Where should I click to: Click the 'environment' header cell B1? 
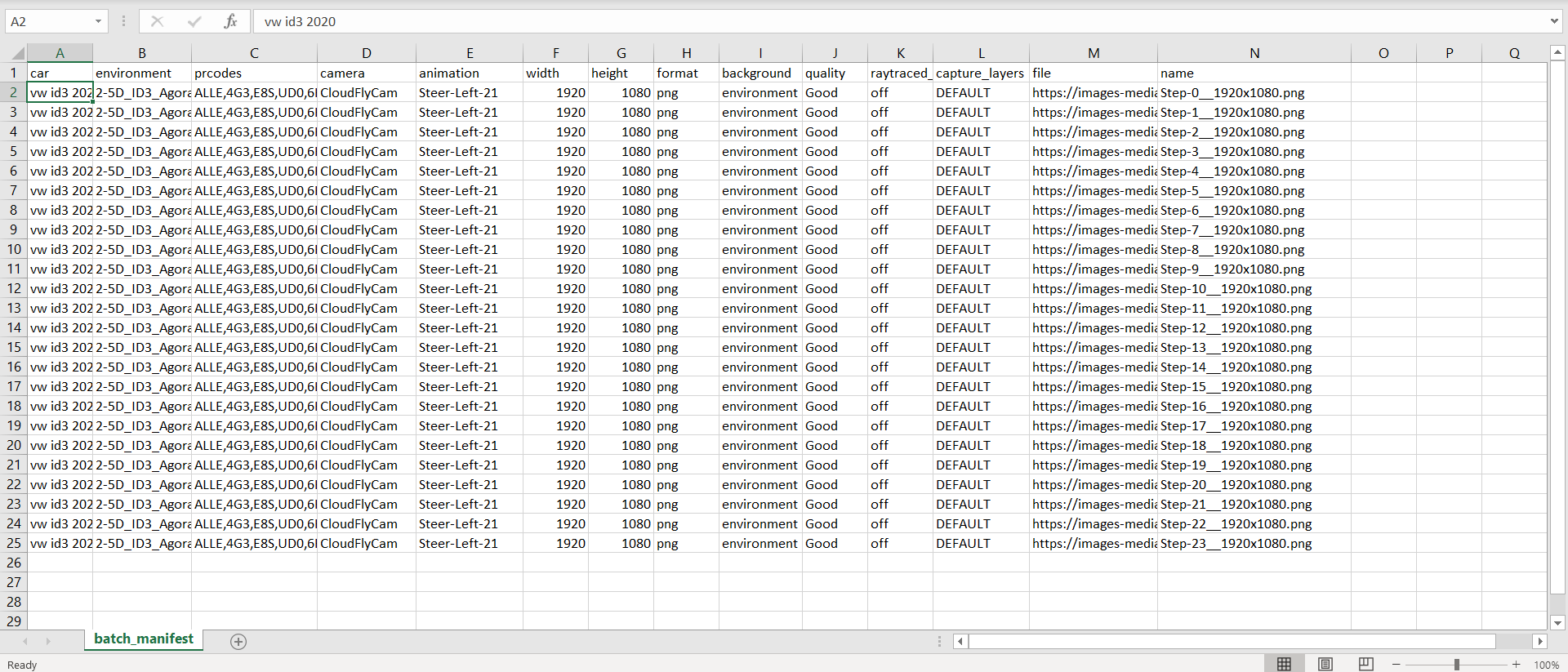pos(142,73)
